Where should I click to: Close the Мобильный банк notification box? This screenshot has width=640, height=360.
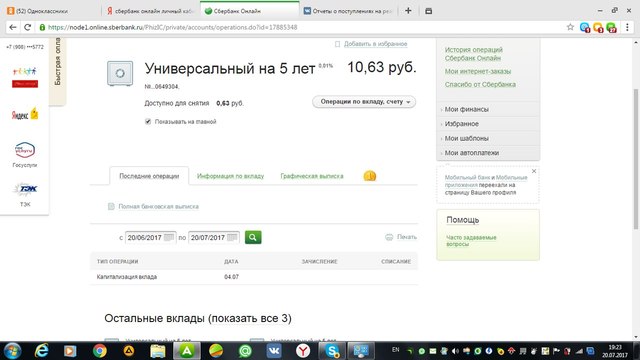tap(534, 171)
